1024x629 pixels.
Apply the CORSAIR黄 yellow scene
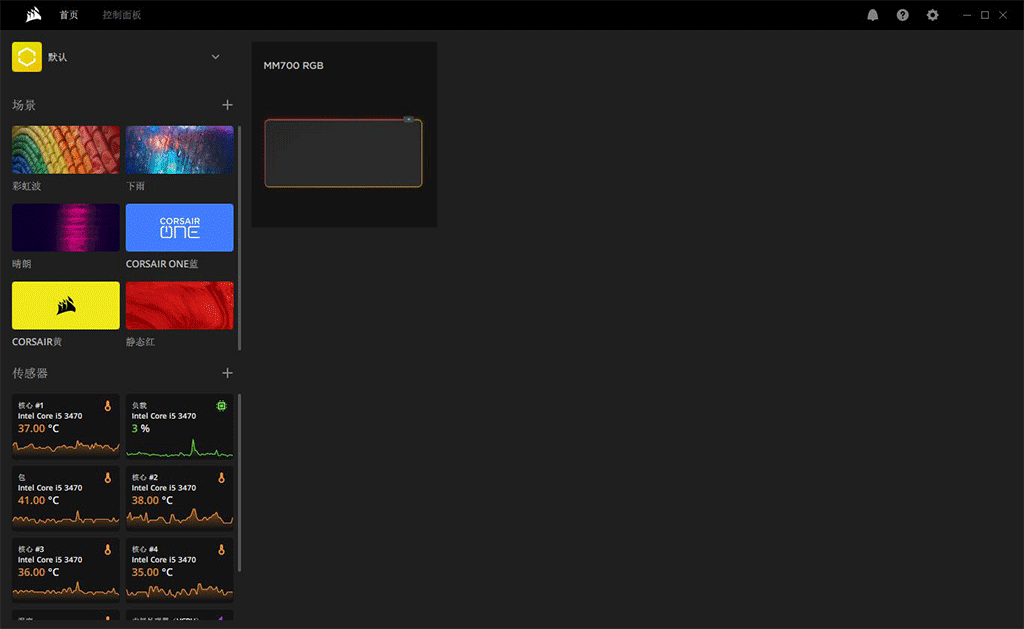(66, 305)
